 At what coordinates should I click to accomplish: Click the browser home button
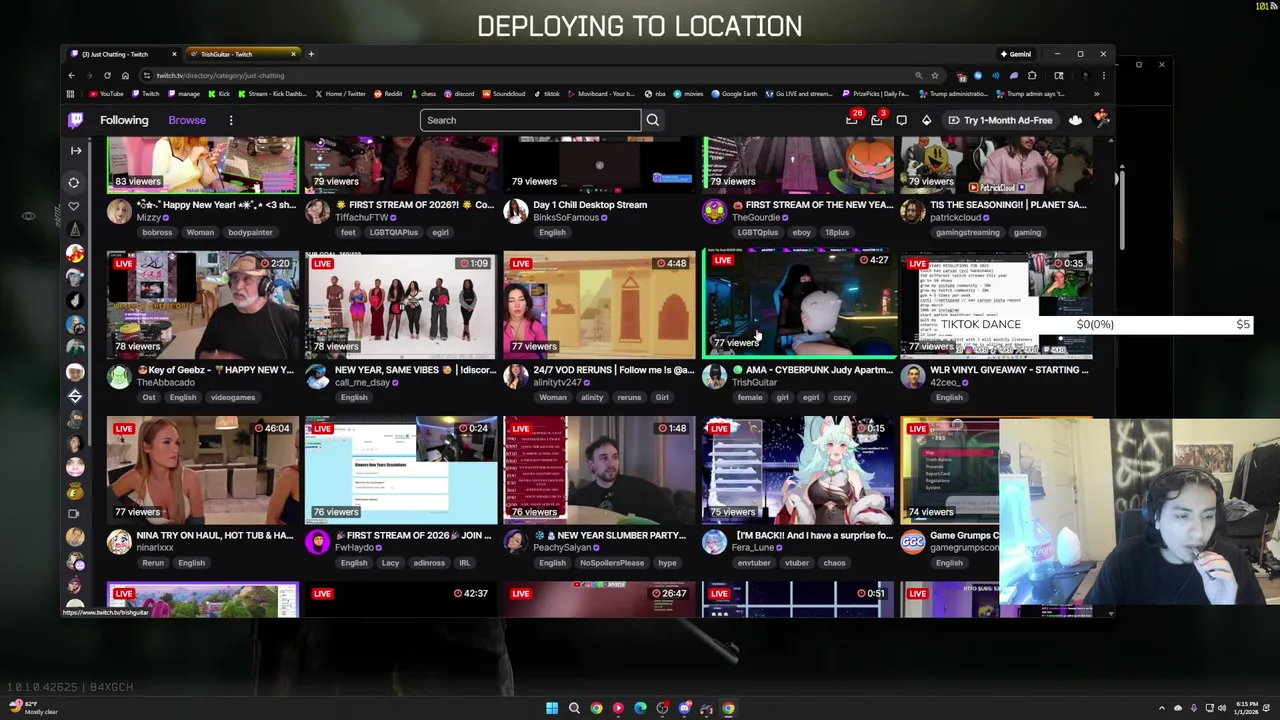pos(125,75)
